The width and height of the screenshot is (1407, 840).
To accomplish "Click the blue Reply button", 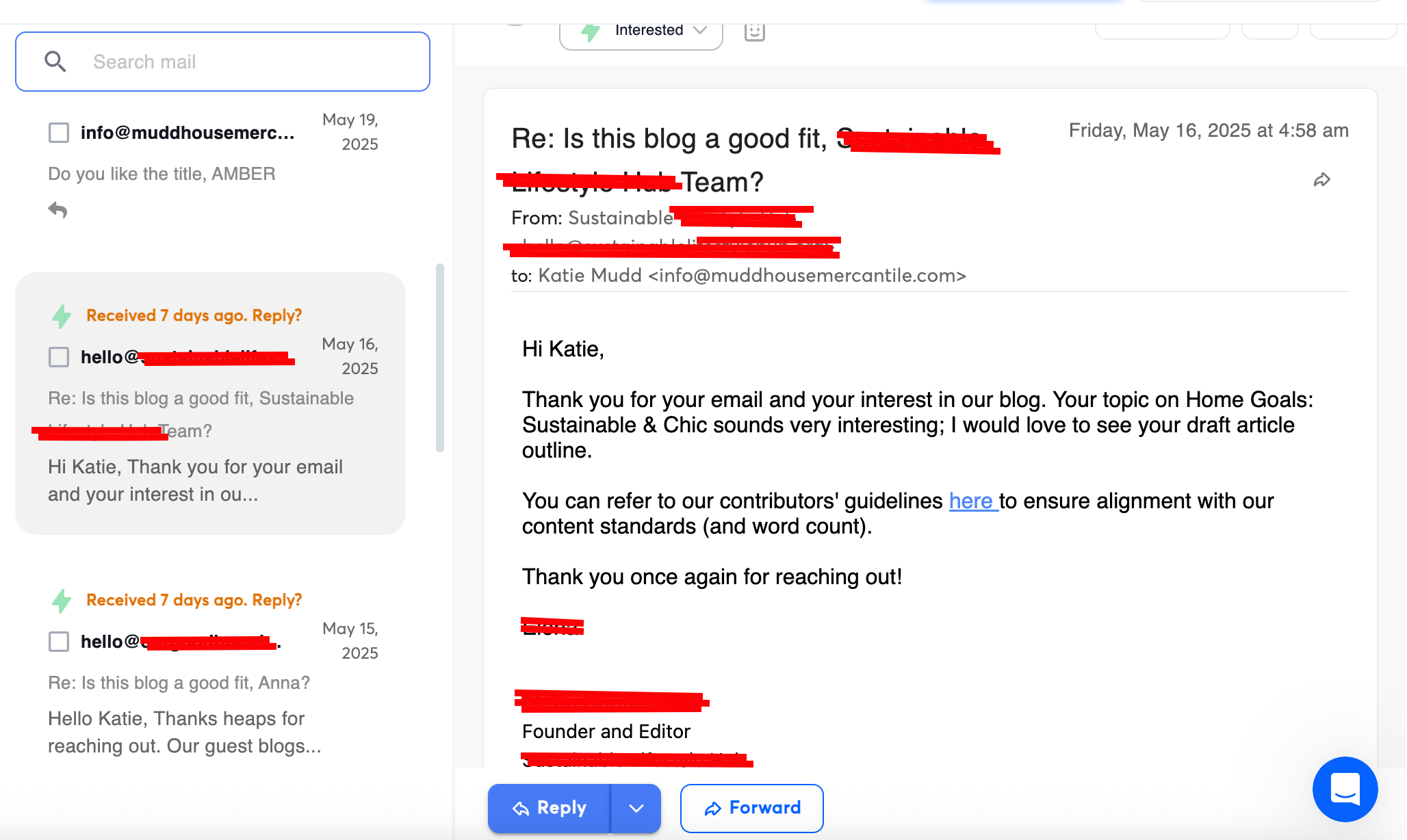I will [x=549, y=809].
